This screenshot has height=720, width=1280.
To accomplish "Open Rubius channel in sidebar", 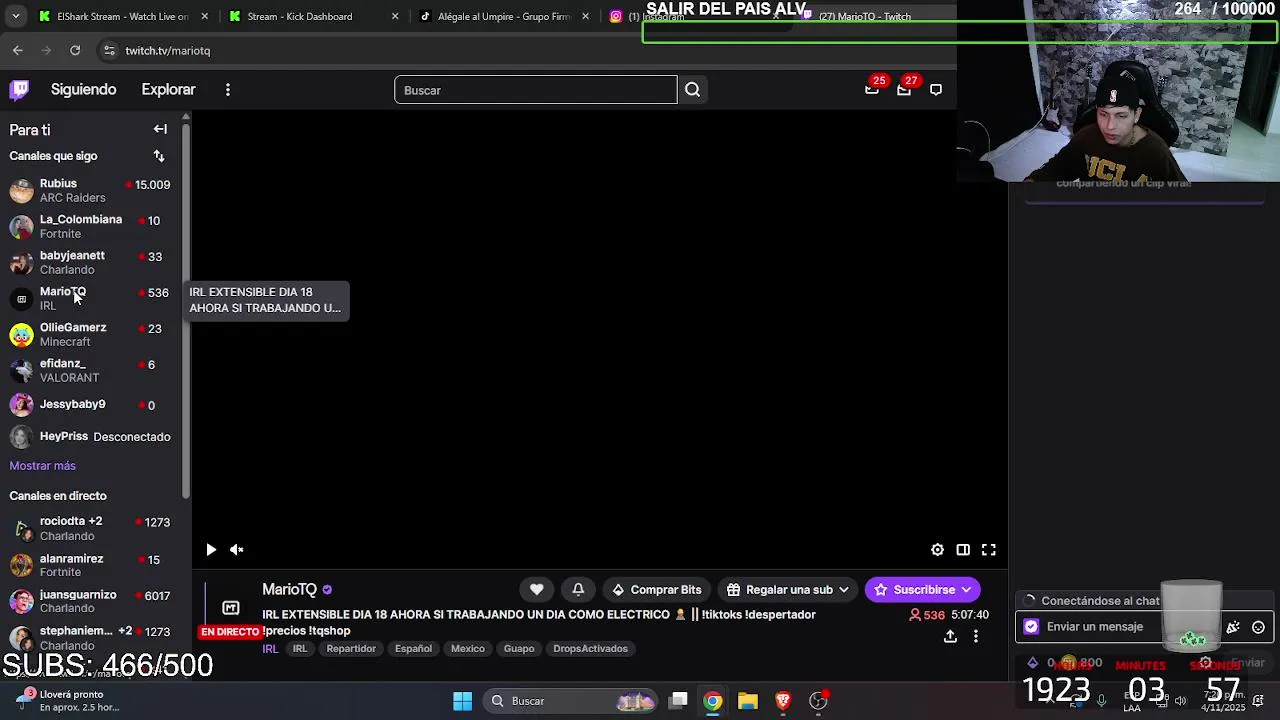I will (90, 190).
